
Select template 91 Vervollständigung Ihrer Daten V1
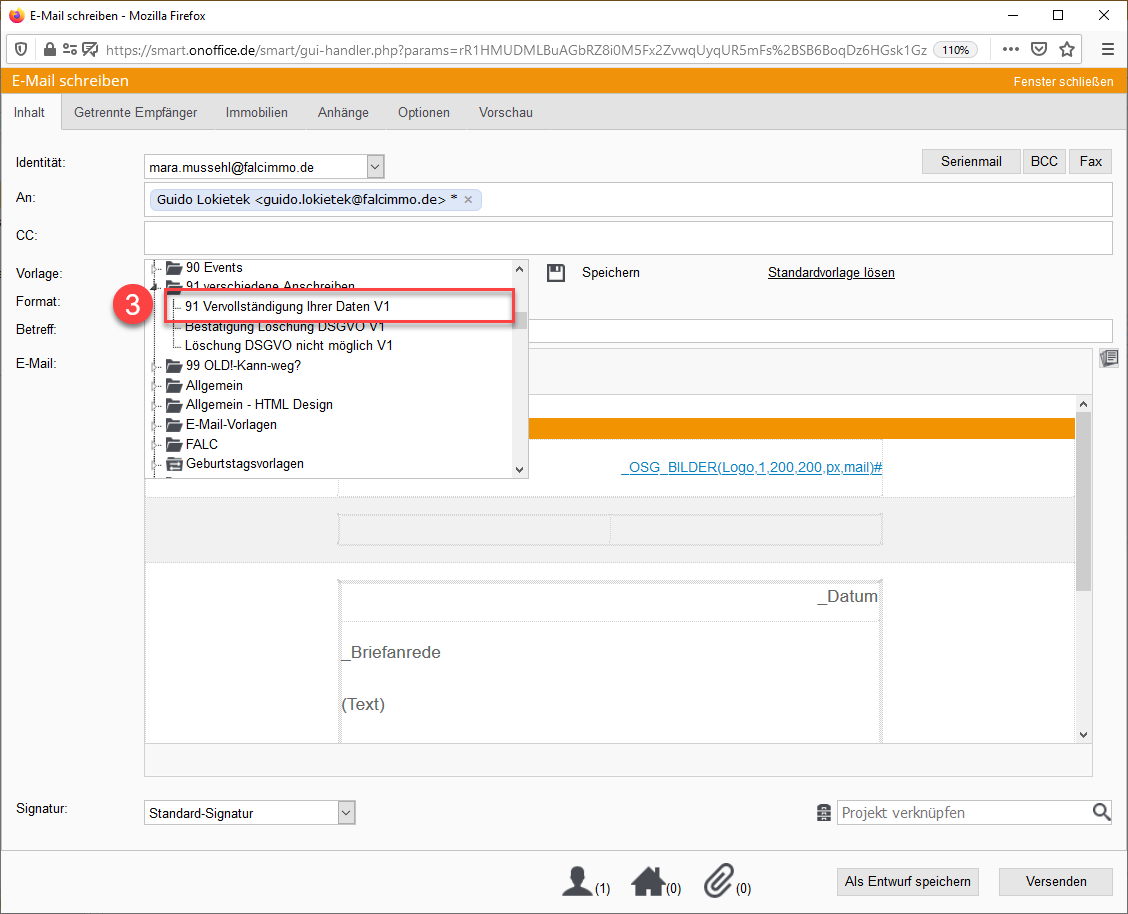[x=287, y=306]
